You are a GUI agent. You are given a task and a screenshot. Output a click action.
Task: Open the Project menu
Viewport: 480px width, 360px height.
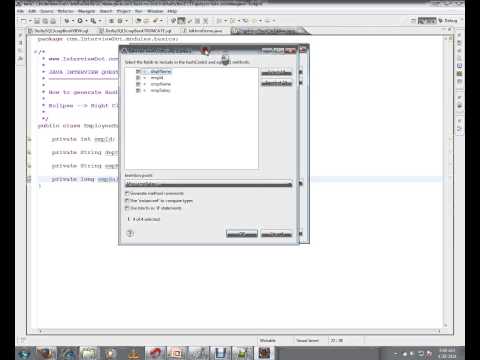click(124, 11)
